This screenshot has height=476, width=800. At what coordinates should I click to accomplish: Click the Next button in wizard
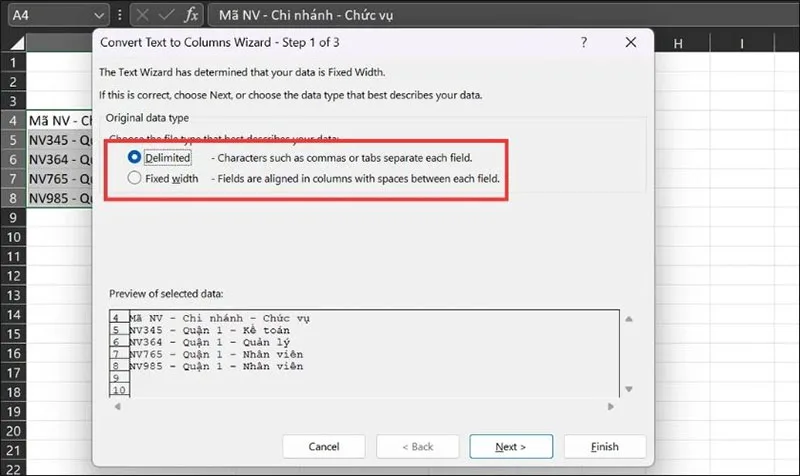click(511, 446)
